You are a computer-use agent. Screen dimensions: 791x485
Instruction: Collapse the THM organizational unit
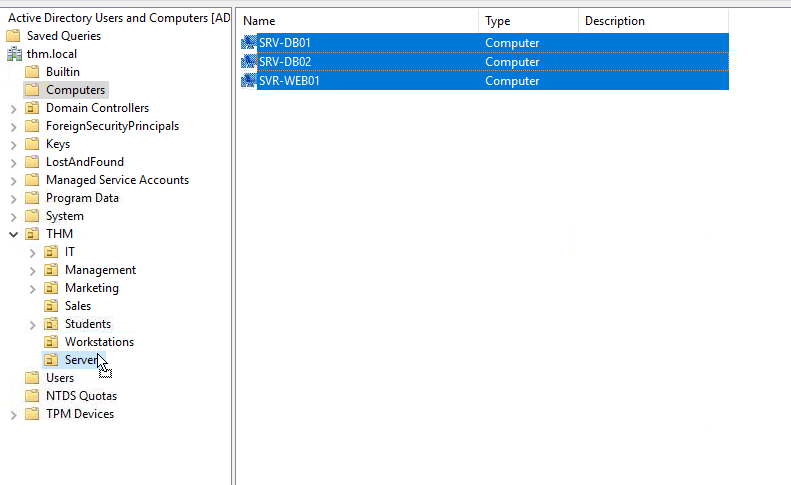13,234
